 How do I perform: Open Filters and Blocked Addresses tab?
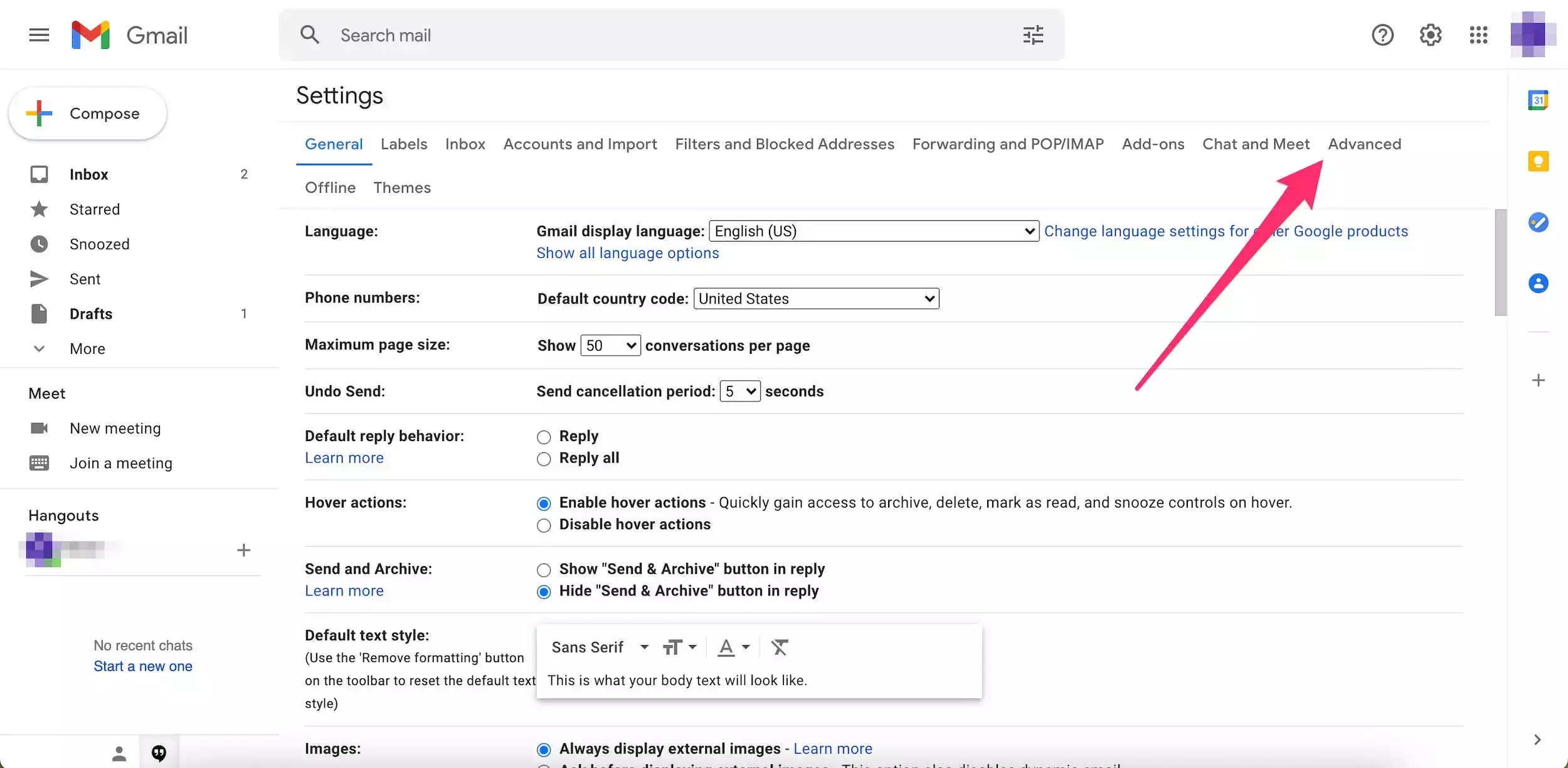(x=785, y=144)
